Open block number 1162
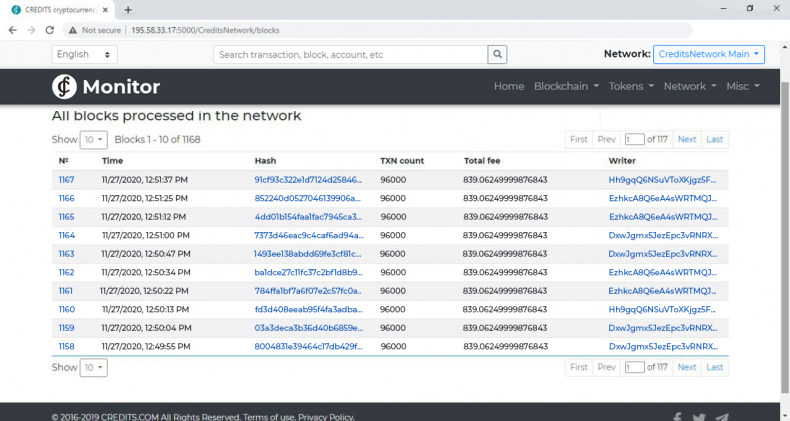The width and height of the screenshot is (790, 421). 66,272
